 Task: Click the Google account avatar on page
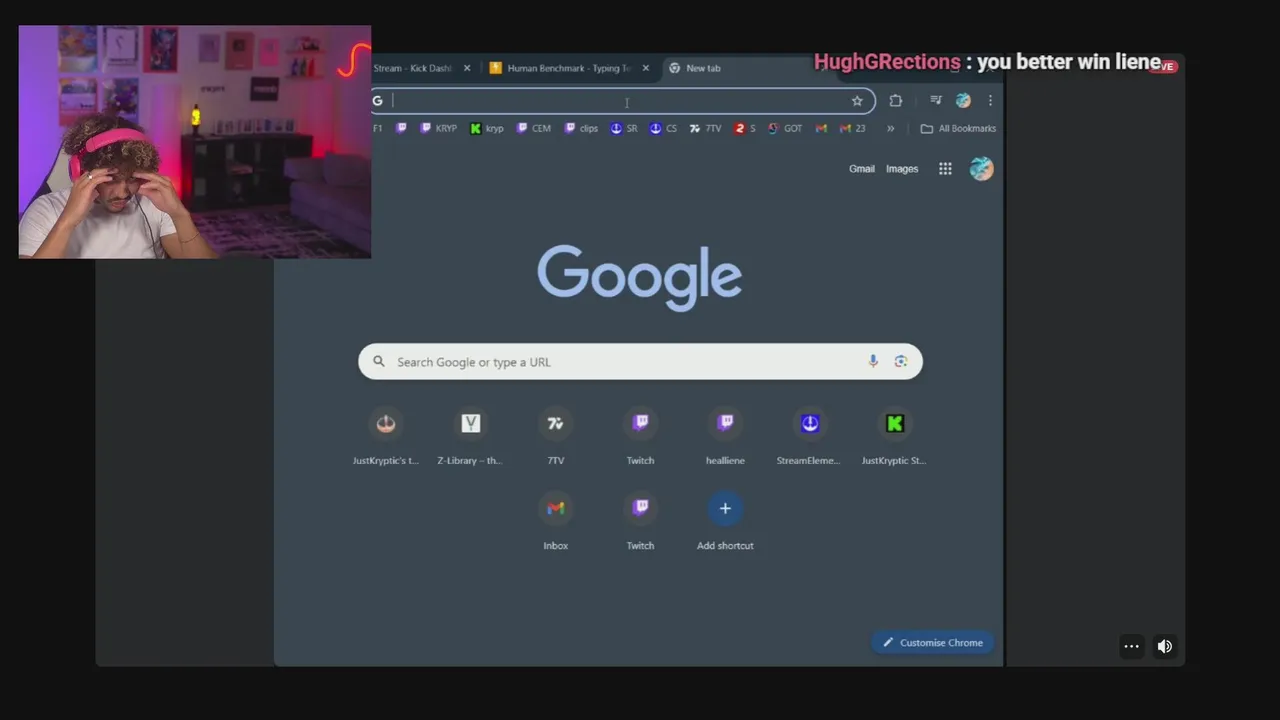(x=982, y=169)
